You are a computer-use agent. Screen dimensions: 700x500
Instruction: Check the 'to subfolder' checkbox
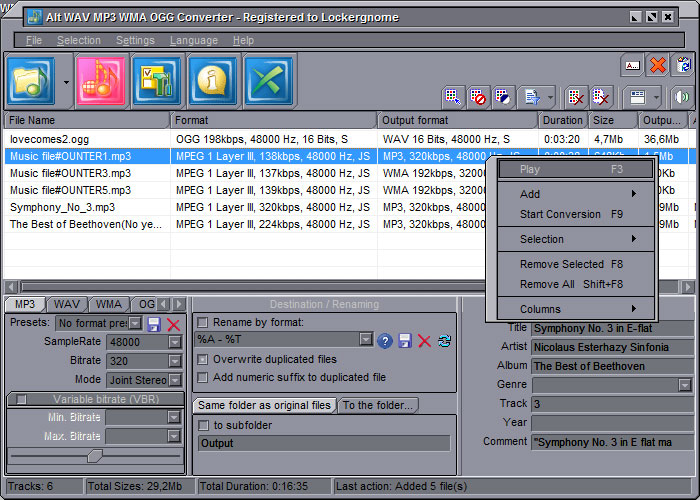pyautogui.click(x=203, y=425)
